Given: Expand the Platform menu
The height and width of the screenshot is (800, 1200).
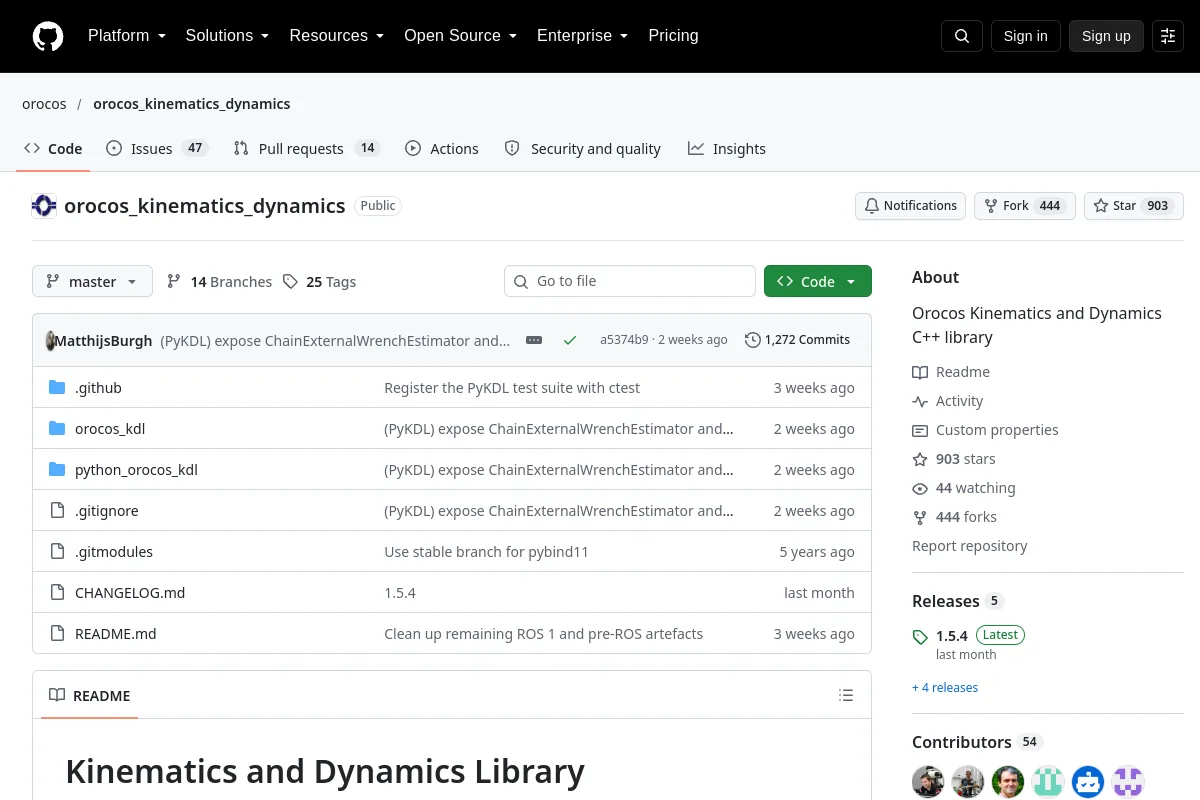Looking at the screenshot, I should [x=127, y=36].
